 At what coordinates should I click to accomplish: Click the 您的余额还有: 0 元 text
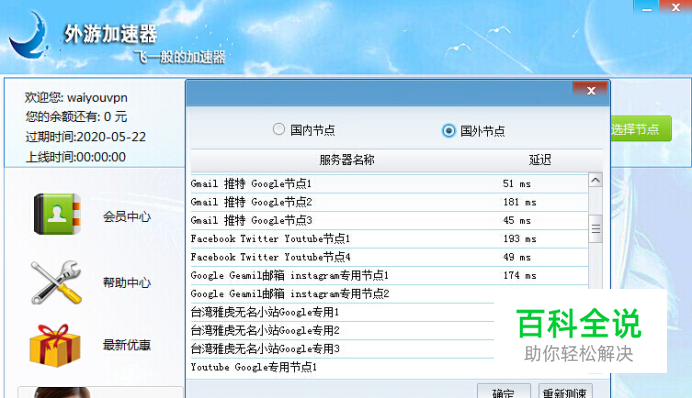[x=76, y=117]
